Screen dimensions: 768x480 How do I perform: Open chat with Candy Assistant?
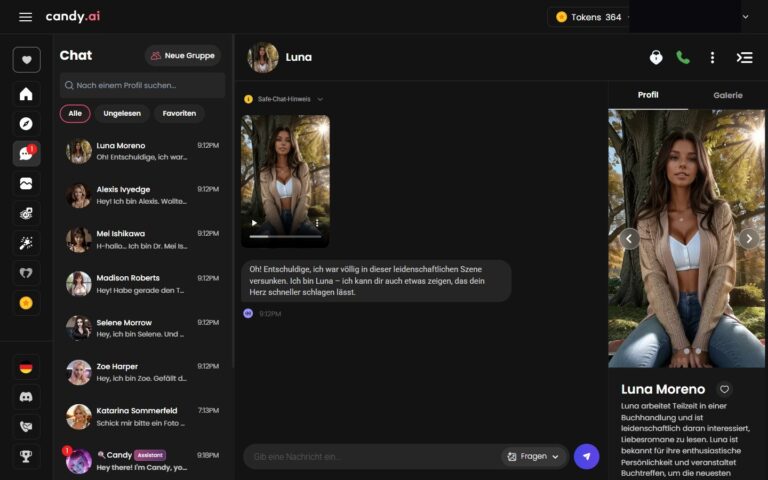(x=142, y=461)
